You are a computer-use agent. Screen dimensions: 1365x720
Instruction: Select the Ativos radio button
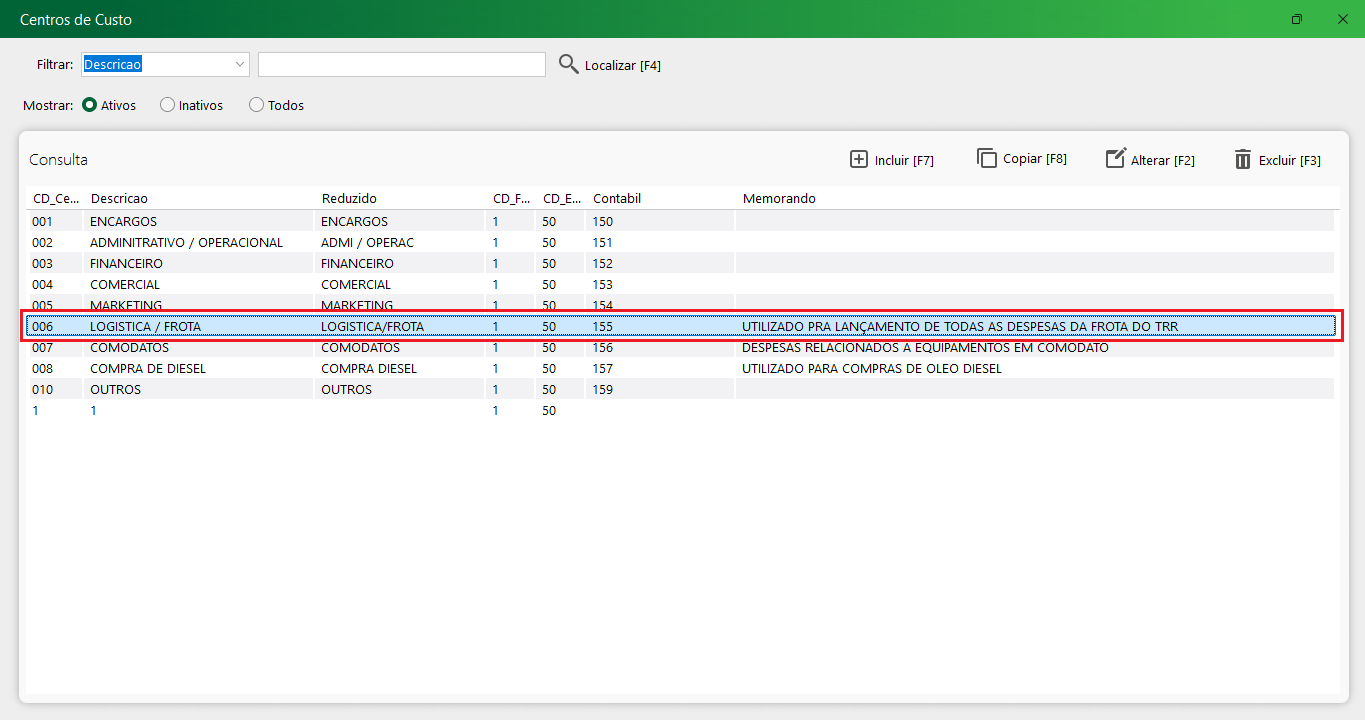coord(90,105)
